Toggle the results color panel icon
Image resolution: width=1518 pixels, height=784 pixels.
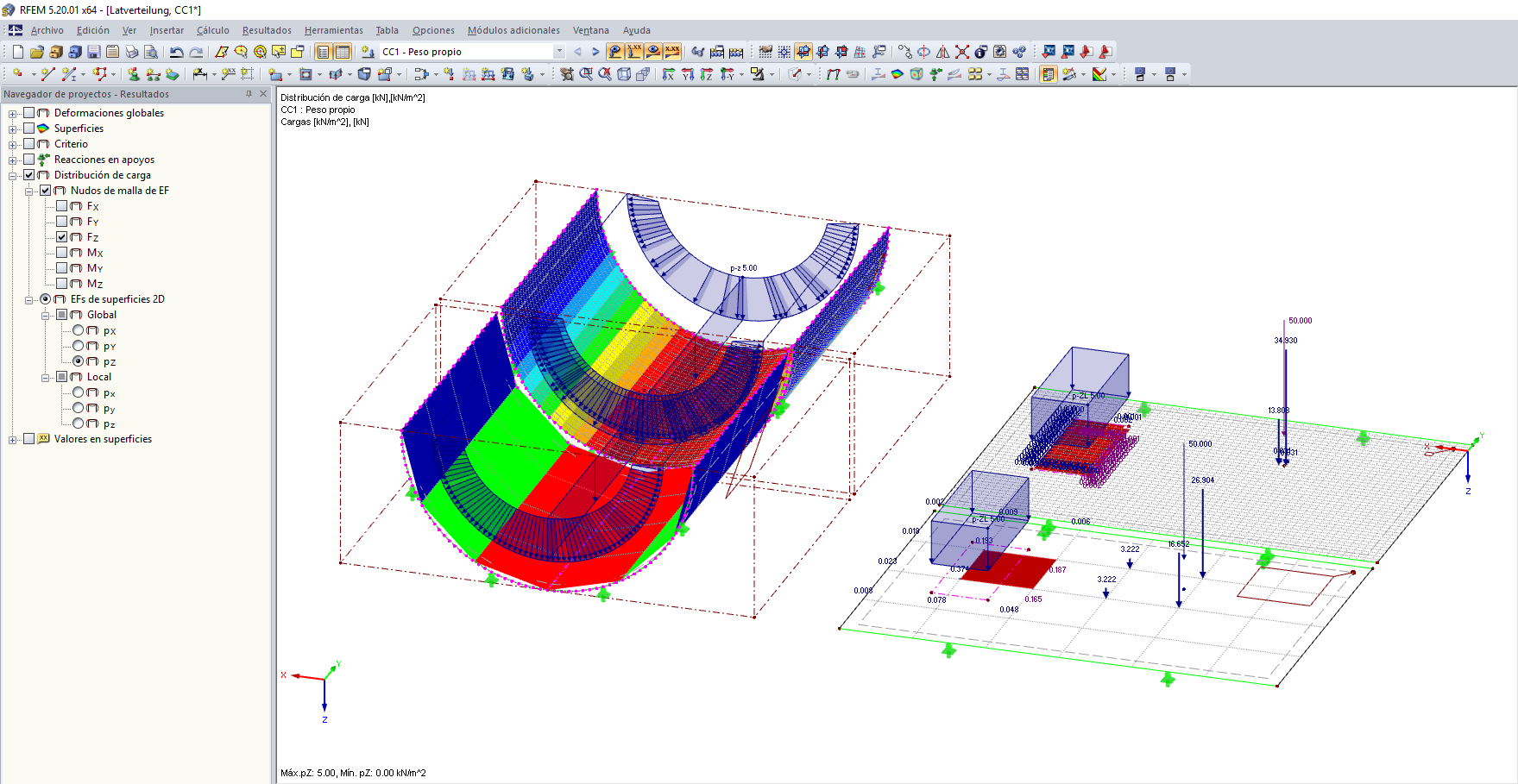tap(1049, 74)
